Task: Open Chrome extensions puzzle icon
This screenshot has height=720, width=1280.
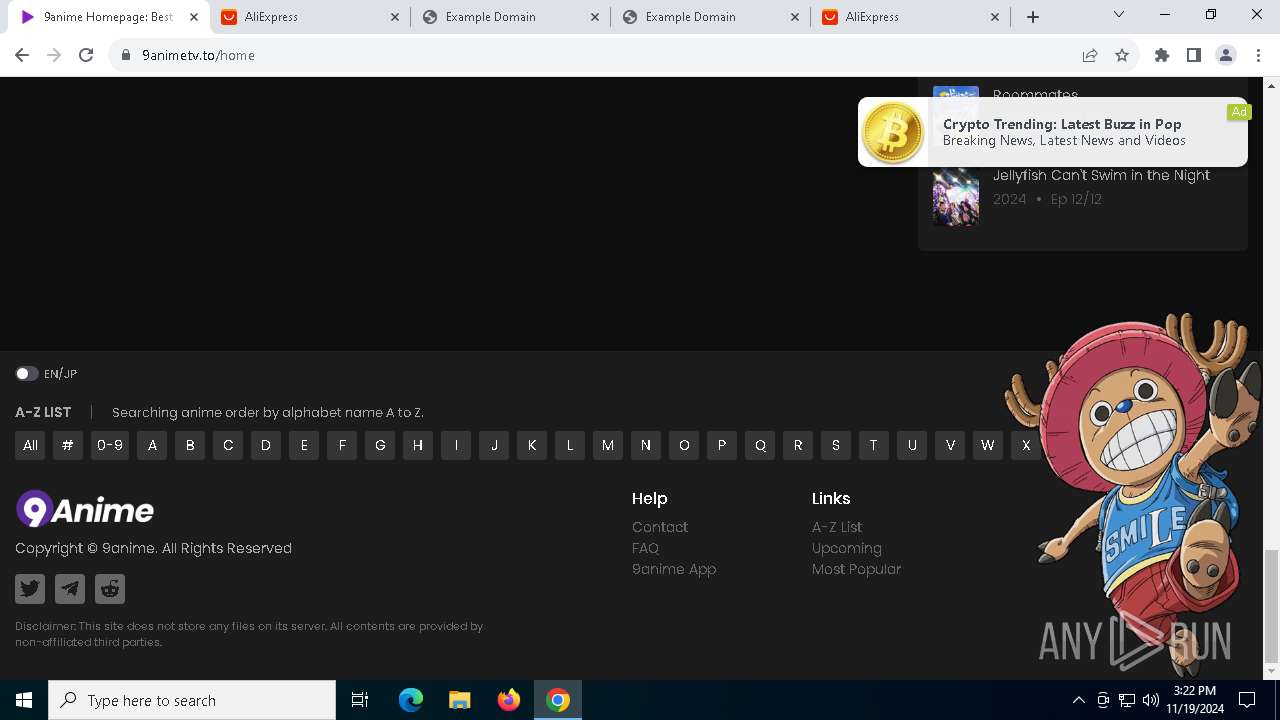Action: click(1162, 55)
